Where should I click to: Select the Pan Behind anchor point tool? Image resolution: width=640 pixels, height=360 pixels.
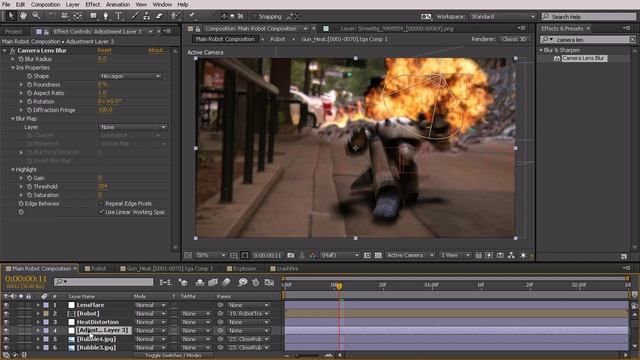tap(78, 16)
